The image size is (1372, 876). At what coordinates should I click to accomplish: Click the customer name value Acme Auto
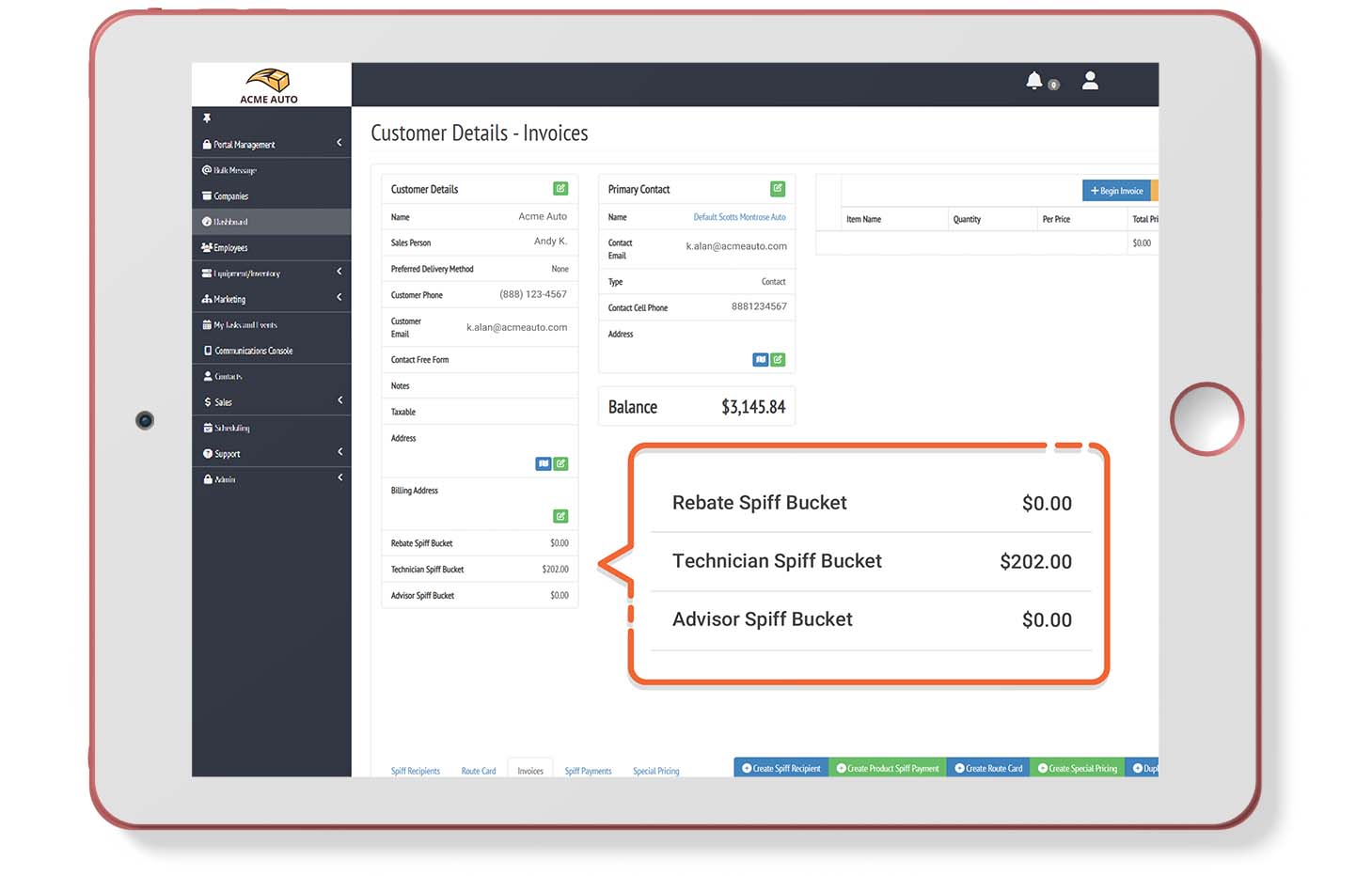coord(543,216)
